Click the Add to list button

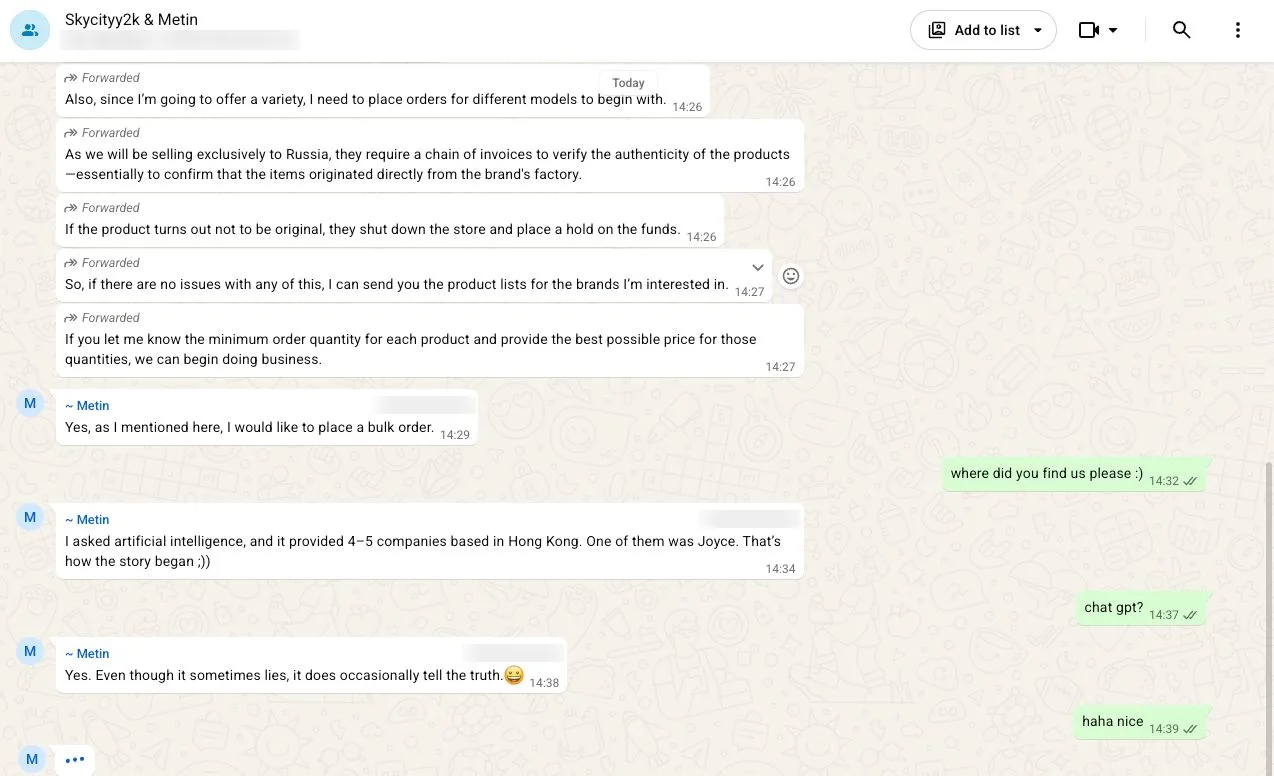[983, 30]
